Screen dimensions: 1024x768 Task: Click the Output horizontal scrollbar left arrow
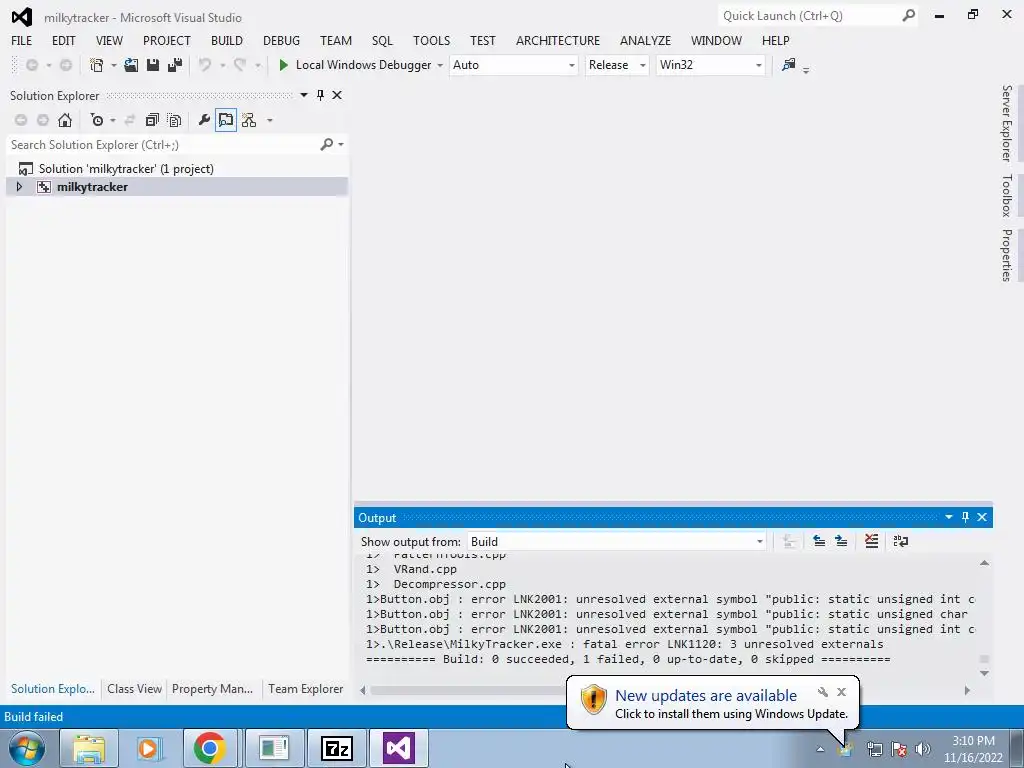point(363,690)
